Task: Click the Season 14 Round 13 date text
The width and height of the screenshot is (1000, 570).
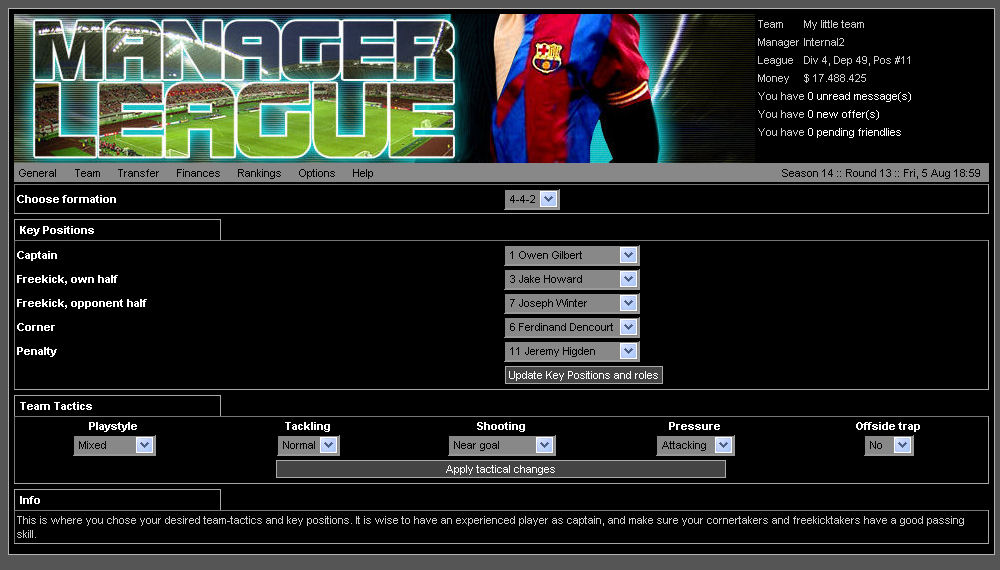Action: 881,173
